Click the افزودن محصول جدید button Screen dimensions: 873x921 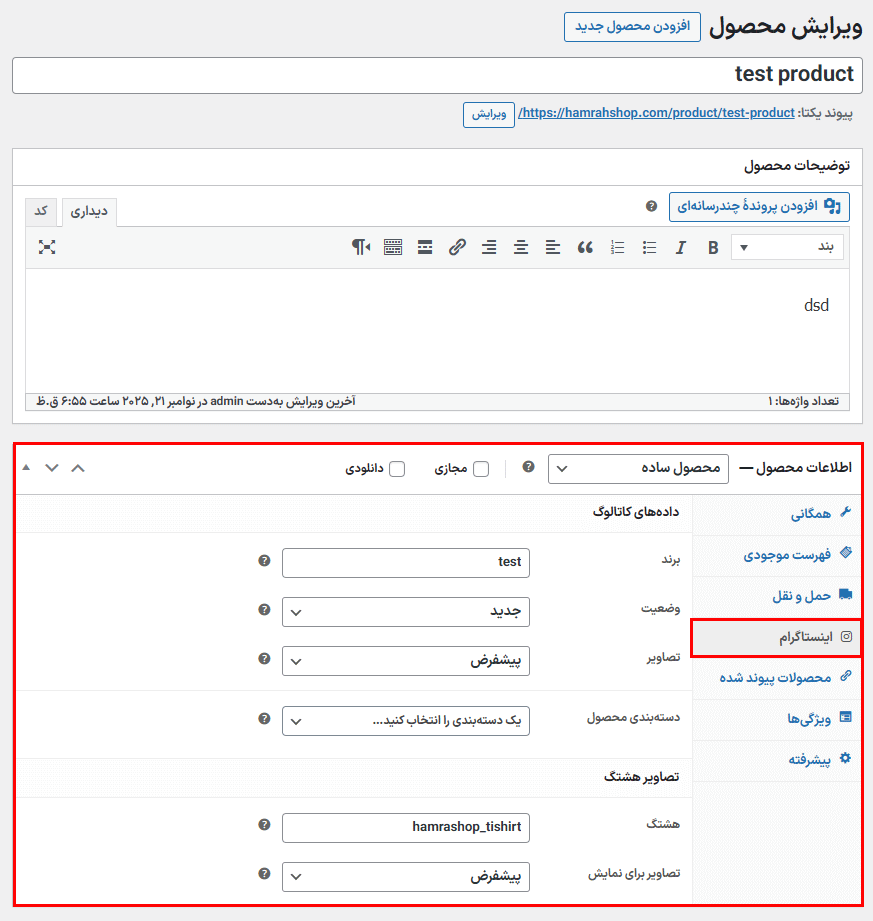click(x=632, y=27)
